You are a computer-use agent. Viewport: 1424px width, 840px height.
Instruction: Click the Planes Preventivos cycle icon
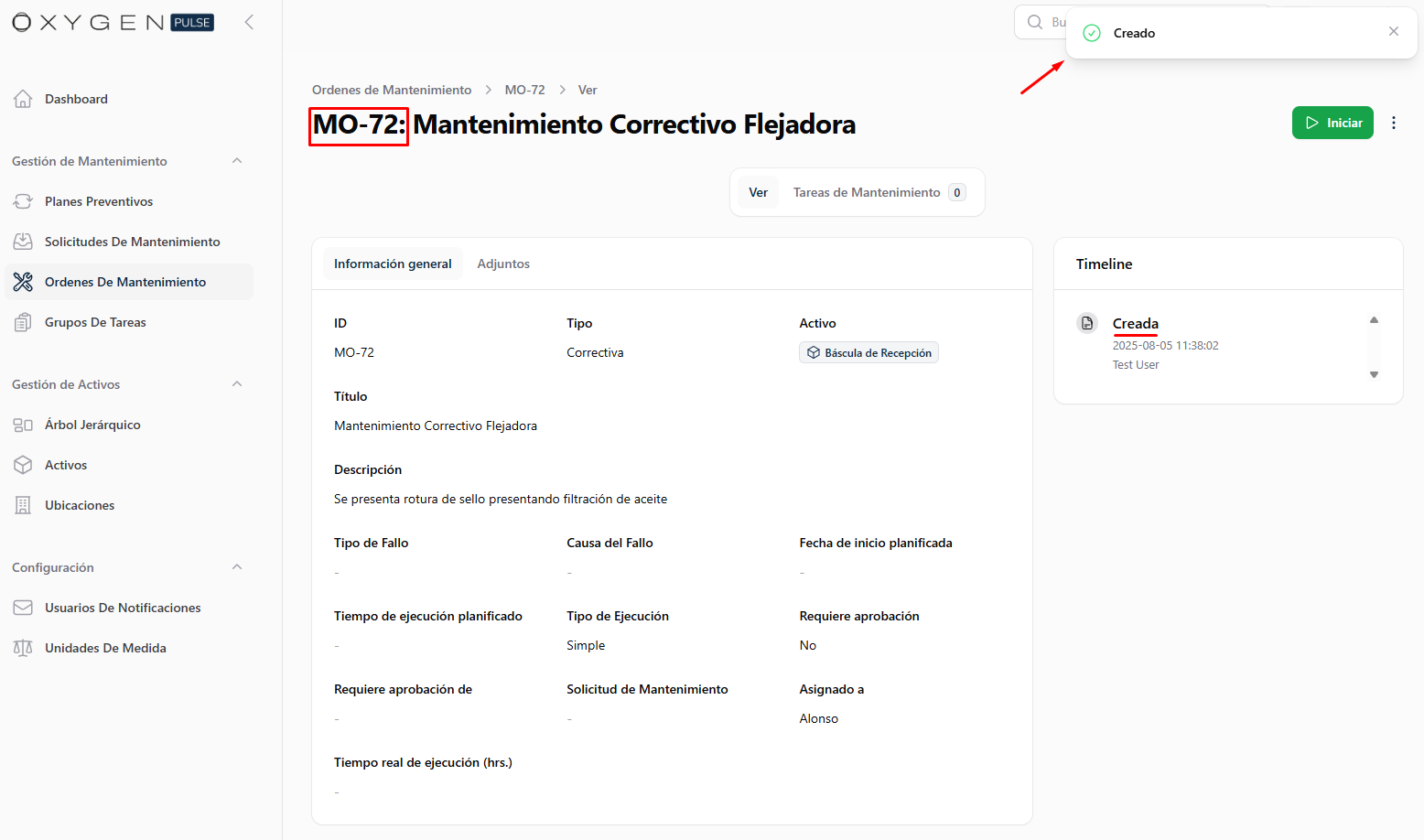click(x=23, y=201)
